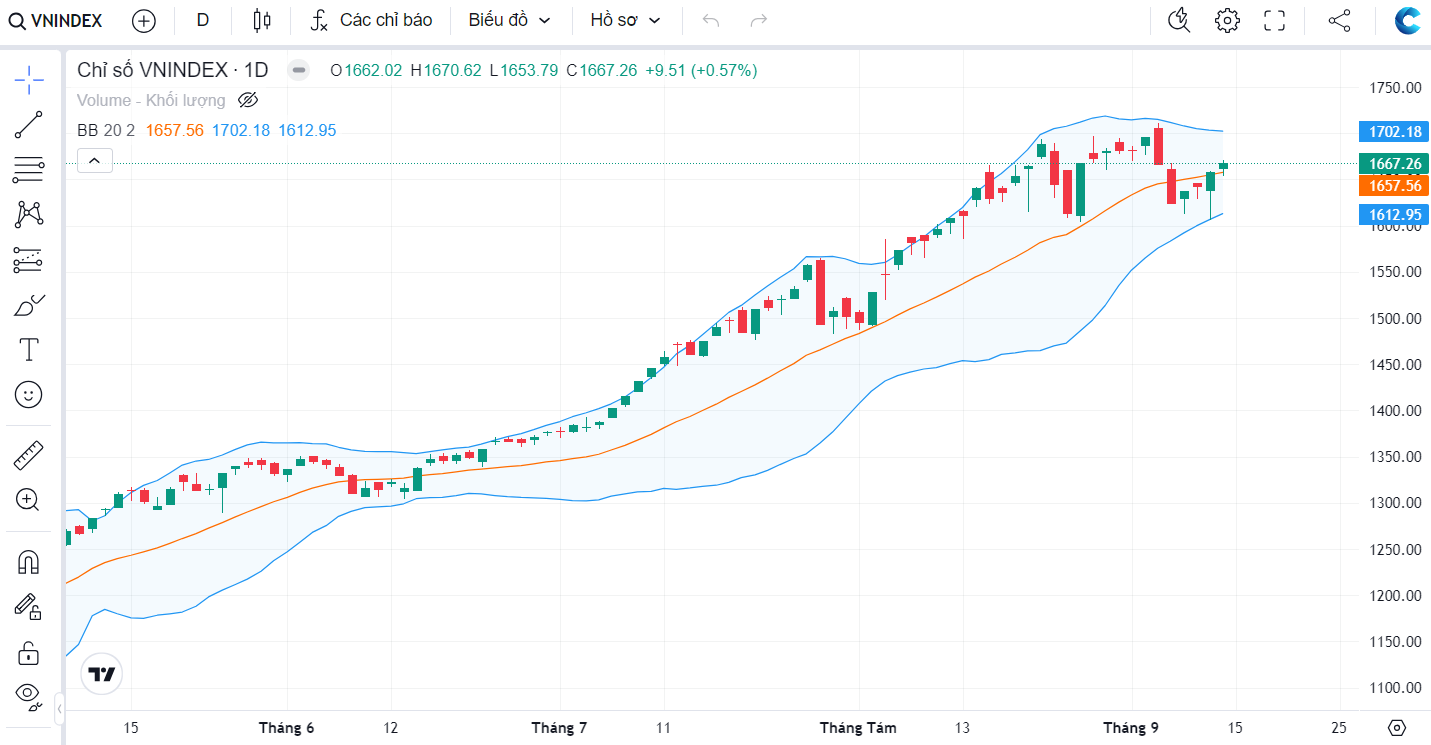Screen dimensions: 1431x745
Task: Click gray status badge beside VNINDEX title
Action: pos(298,70)
